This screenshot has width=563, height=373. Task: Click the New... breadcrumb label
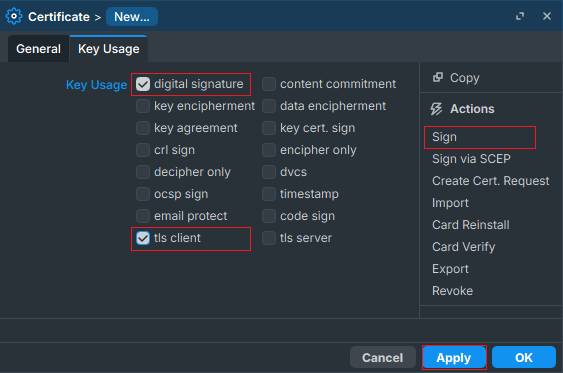[132, 17]
